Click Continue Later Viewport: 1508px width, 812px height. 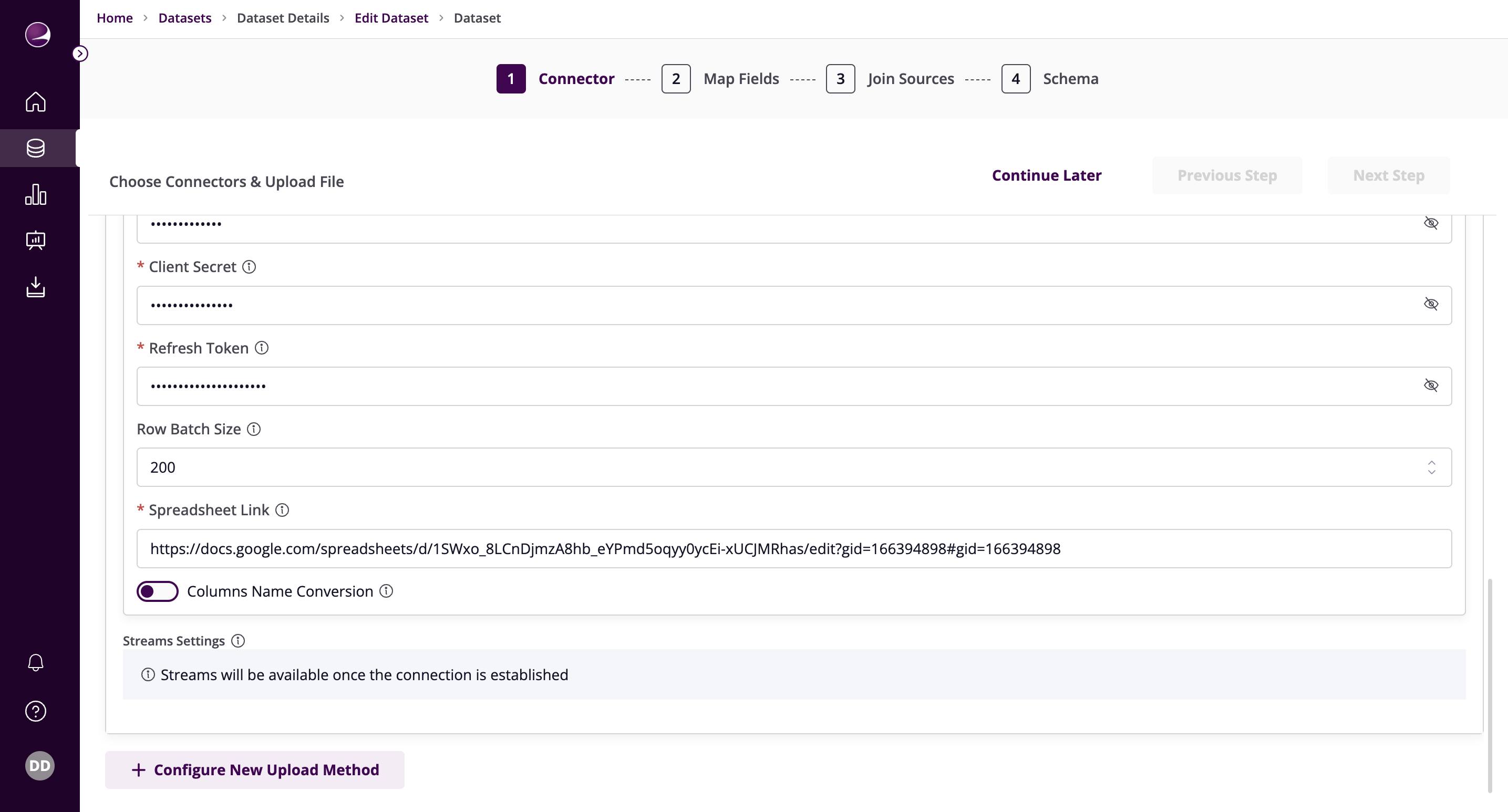(x=1047, y=175)
